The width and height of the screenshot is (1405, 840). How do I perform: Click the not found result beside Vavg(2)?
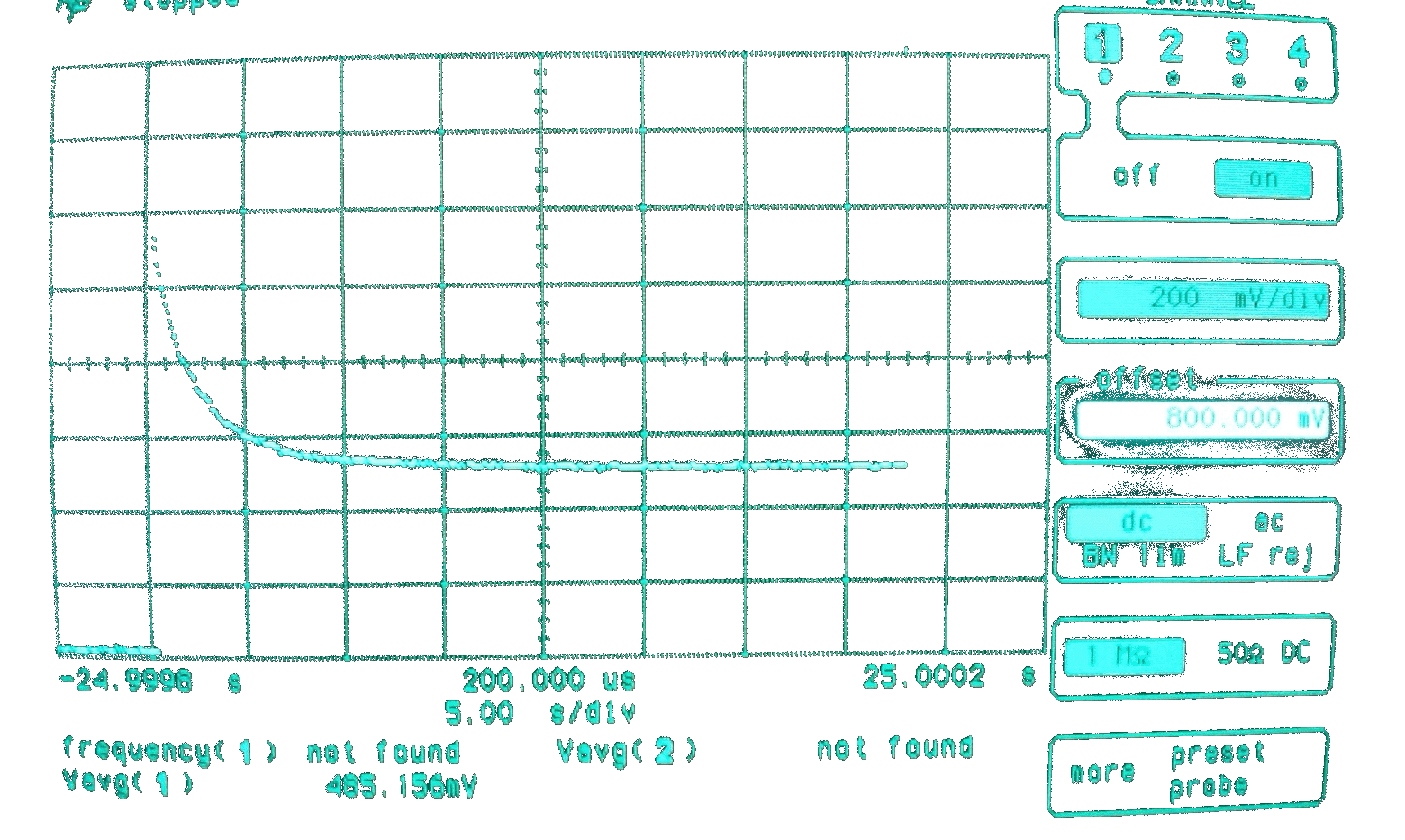tap(895, 747)
